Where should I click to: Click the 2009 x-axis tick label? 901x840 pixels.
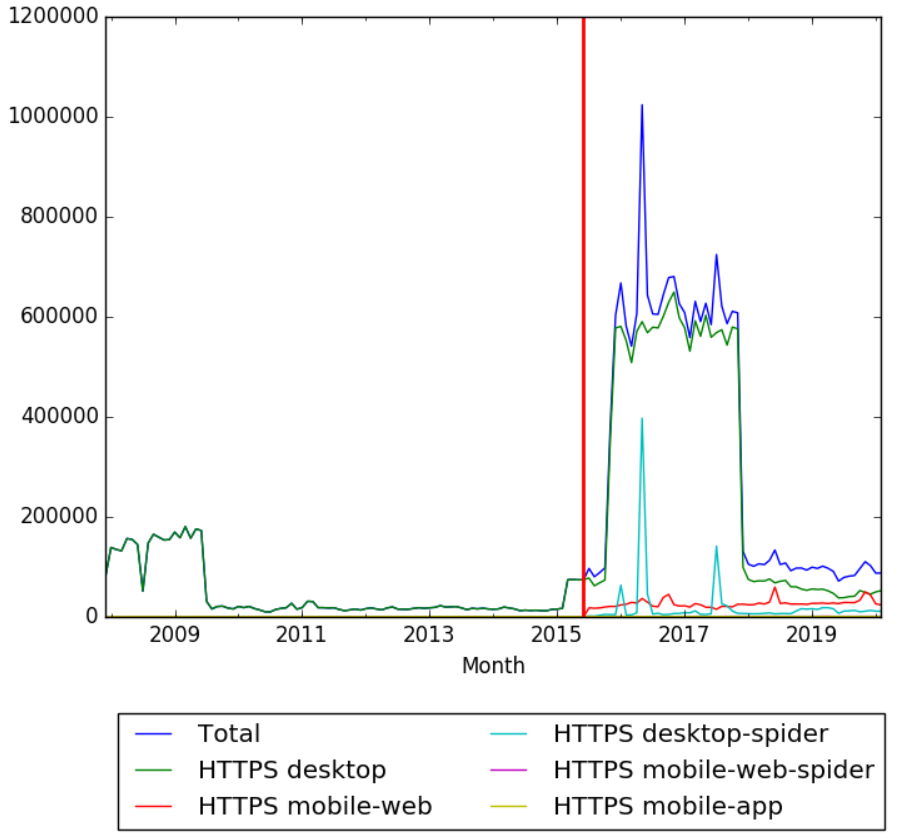point(176,636)
